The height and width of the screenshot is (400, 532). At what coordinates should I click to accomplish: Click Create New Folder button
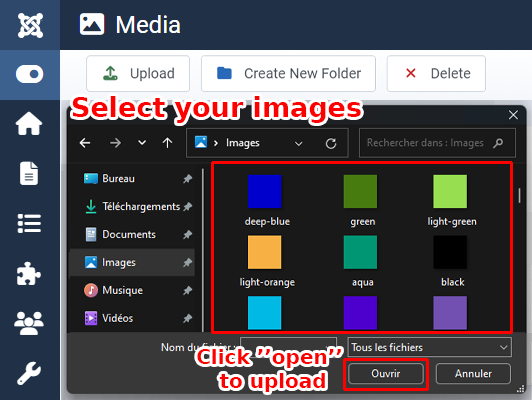coord(288,73)
